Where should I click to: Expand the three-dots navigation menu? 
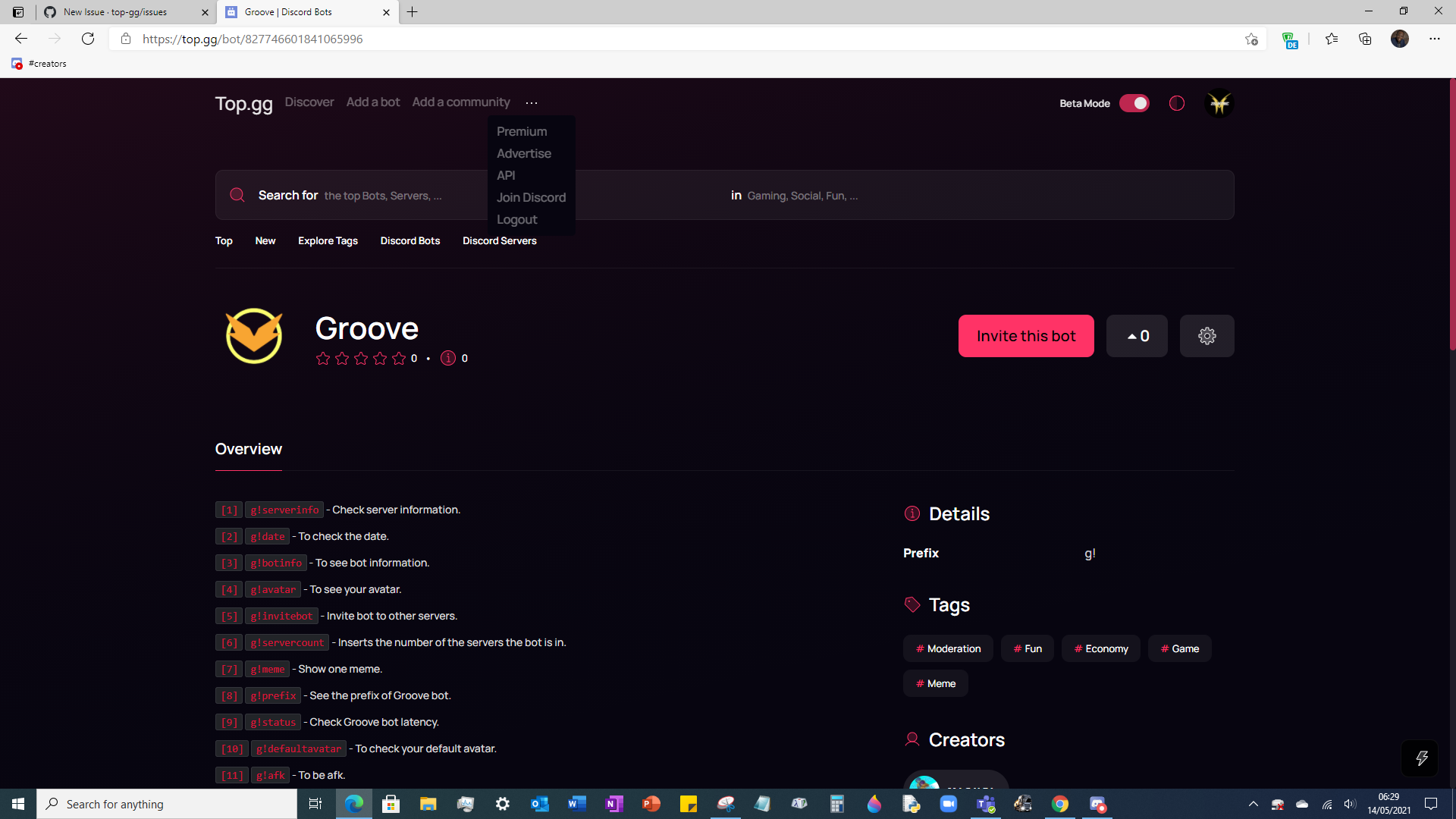[x=531, y=102]
